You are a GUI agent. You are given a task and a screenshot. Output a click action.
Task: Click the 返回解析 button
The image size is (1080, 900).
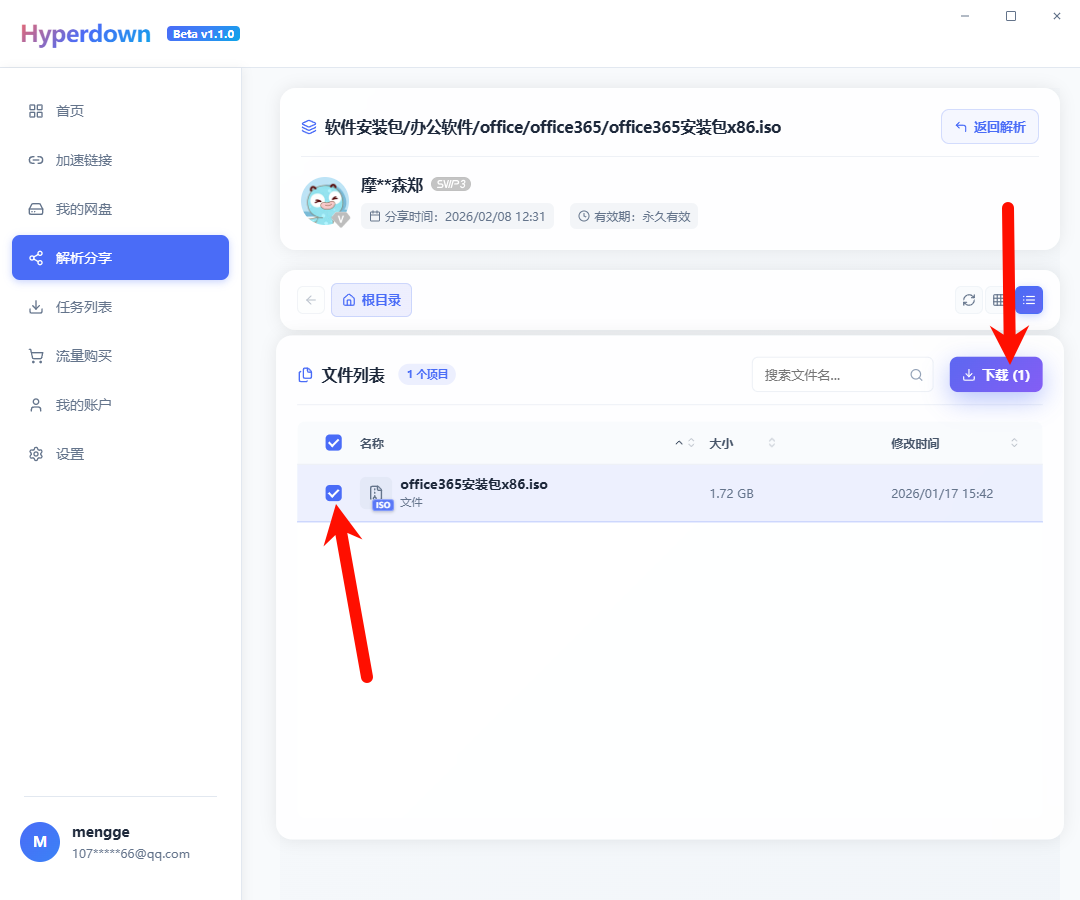989,126
